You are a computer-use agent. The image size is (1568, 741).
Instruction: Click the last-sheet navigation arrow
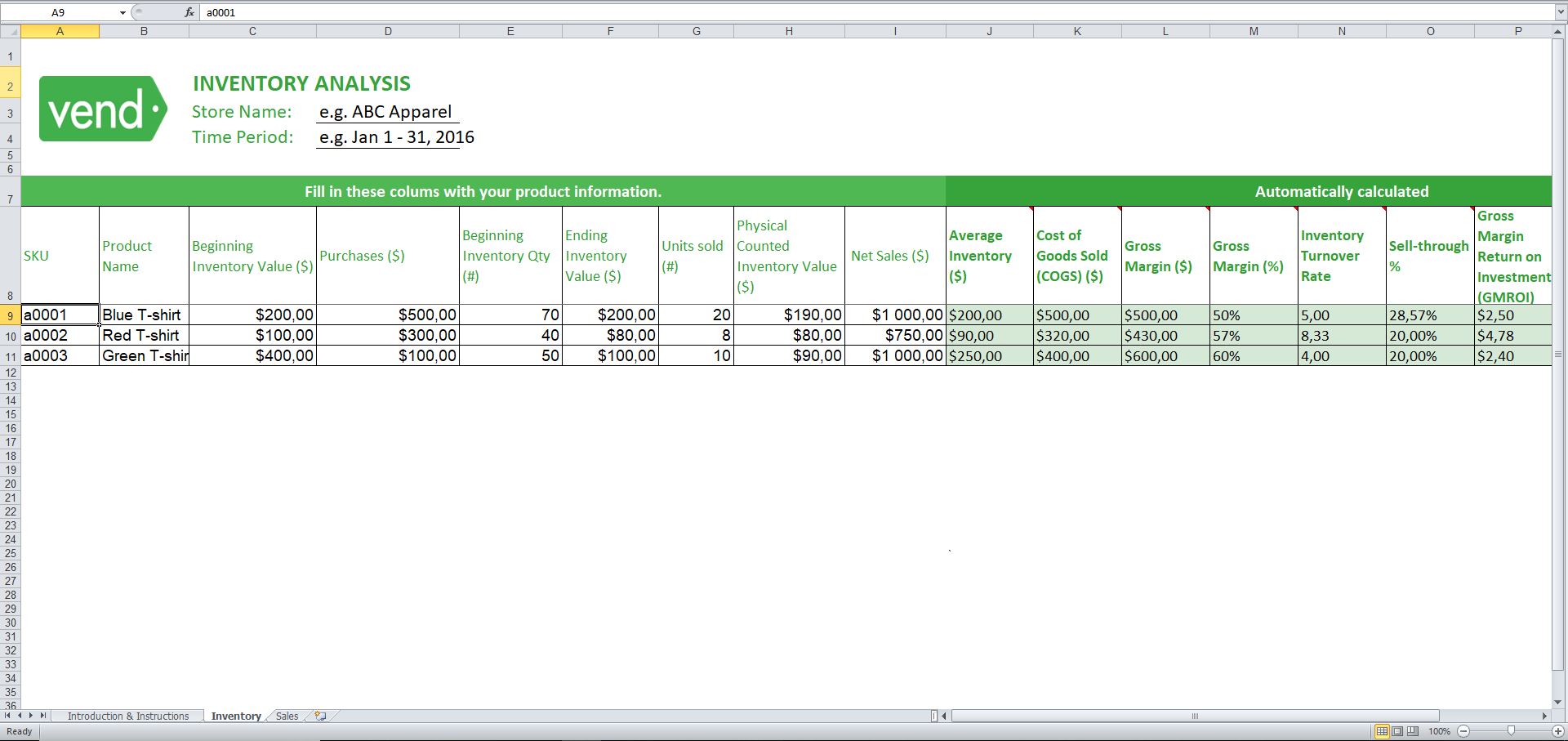(x=42, y=716)
